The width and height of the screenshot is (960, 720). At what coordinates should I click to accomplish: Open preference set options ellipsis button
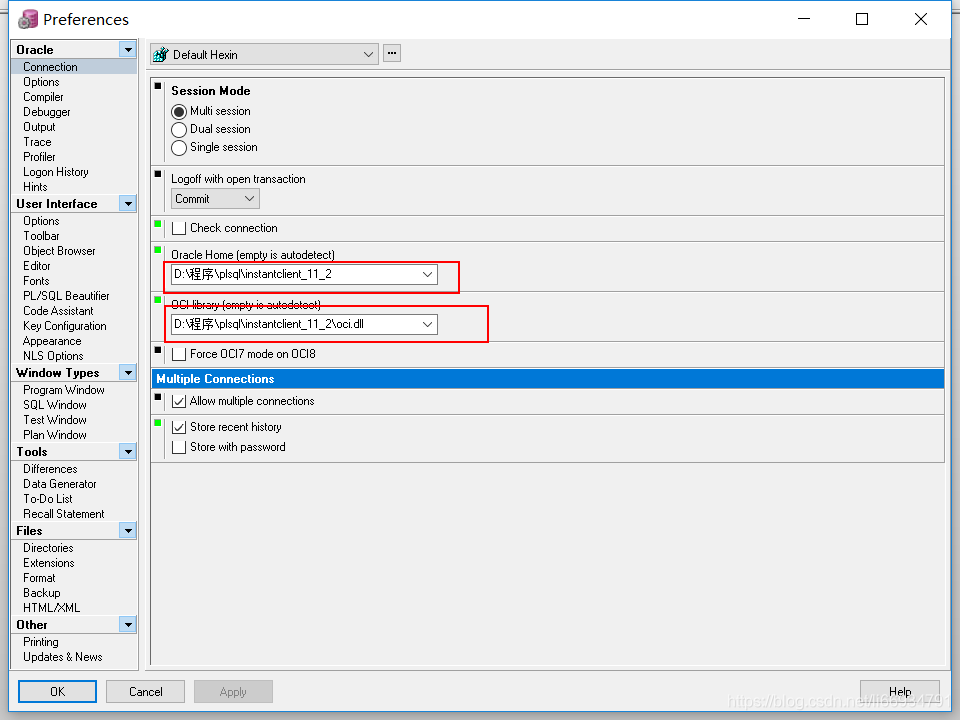392,53
